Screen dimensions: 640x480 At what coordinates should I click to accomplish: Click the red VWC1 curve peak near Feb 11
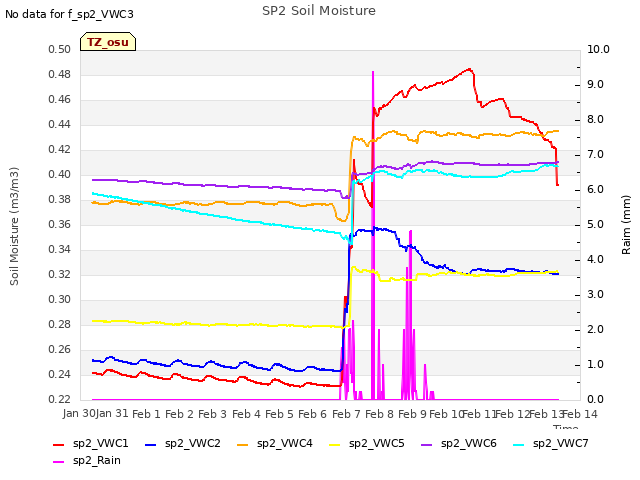point(469,69)
